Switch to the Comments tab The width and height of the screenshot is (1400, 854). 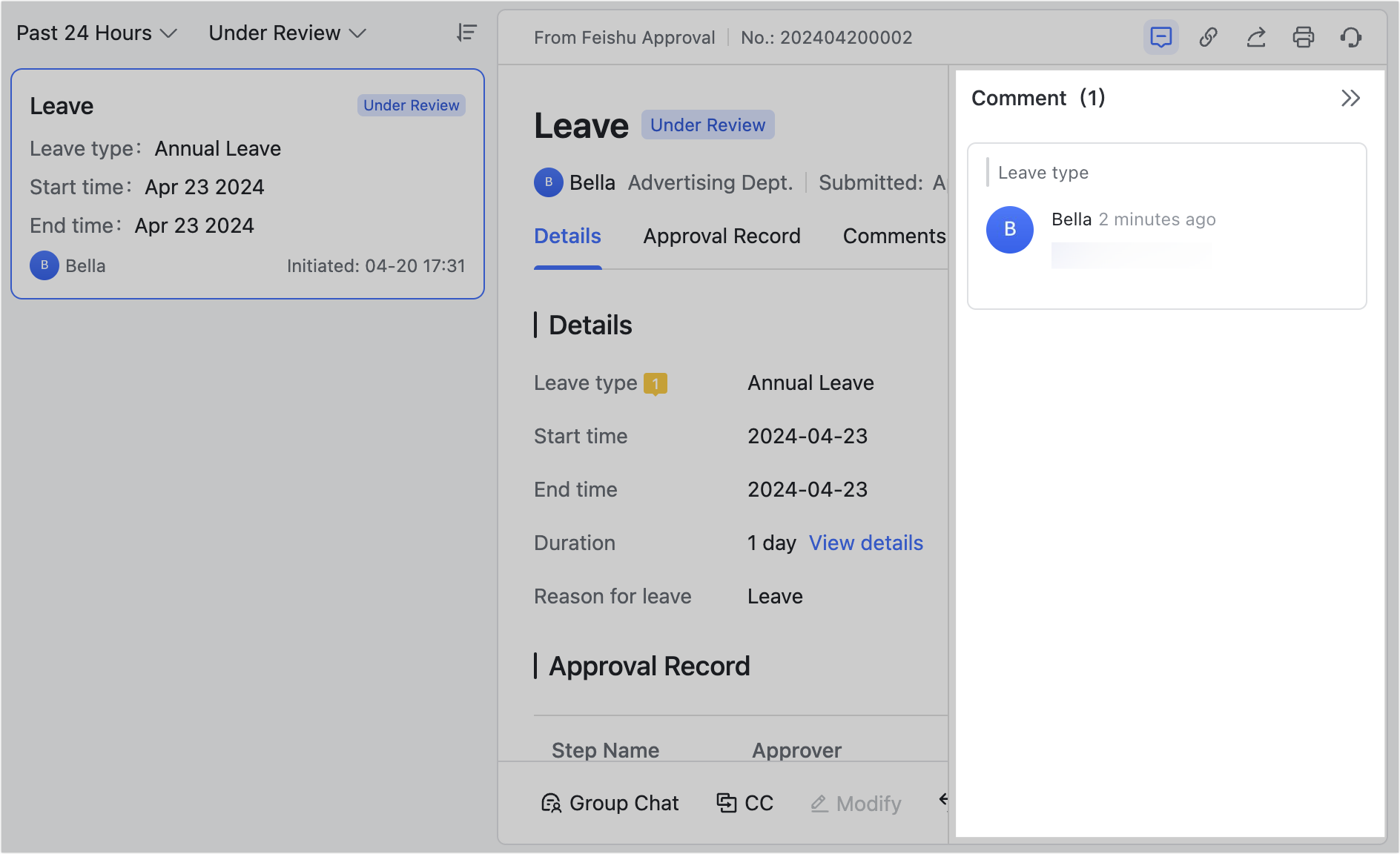894,236
